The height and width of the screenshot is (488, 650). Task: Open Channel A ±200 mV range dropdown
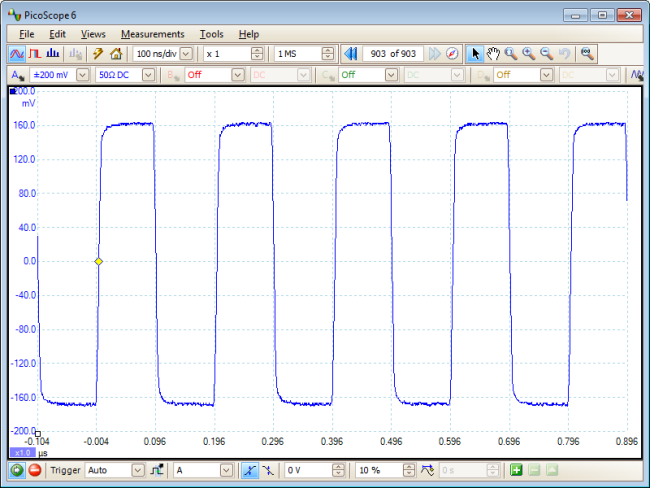82,75
